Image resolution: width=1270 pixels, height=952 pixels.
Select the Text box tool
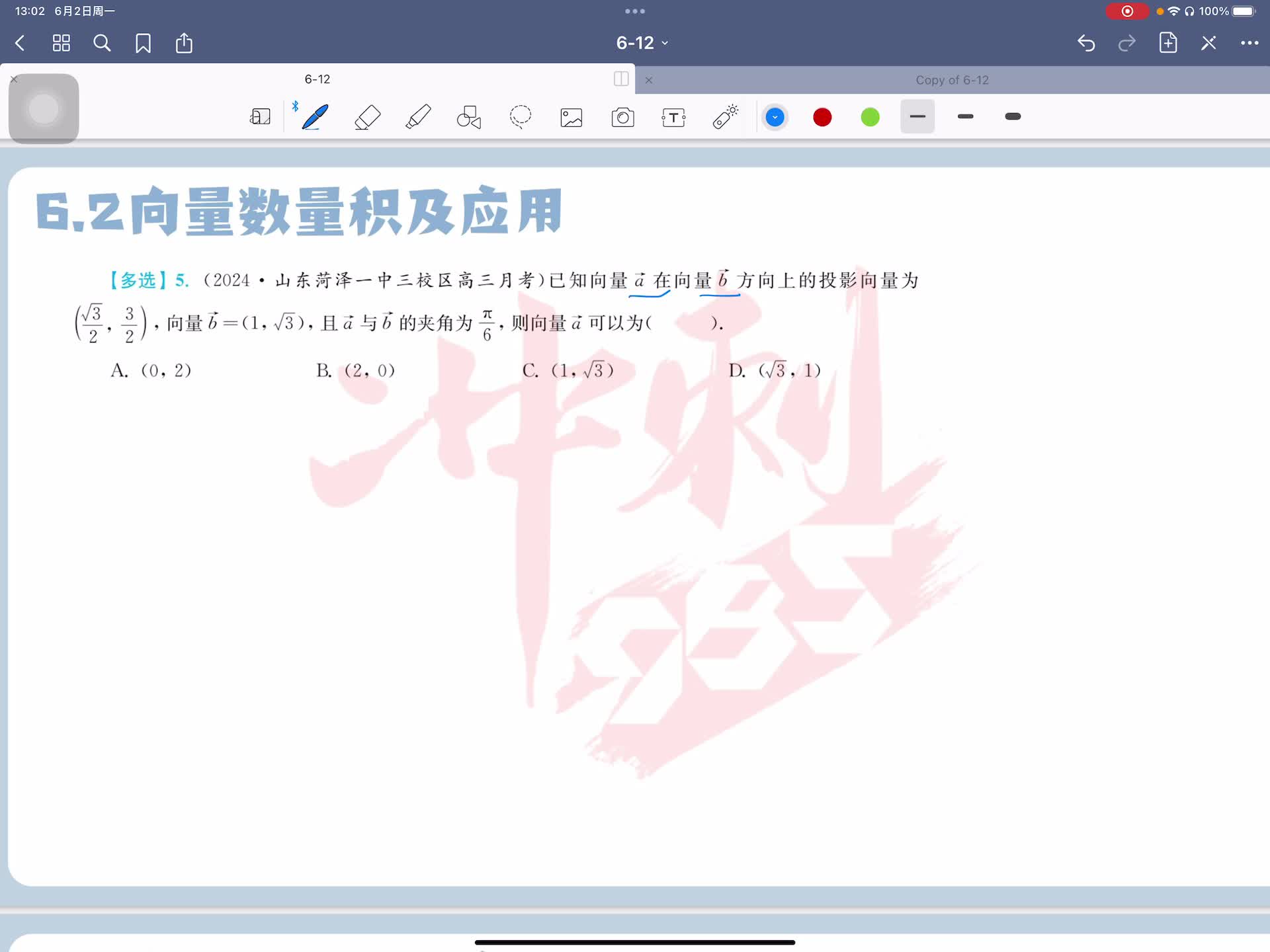pyautogui.click(x=673, y=118)
